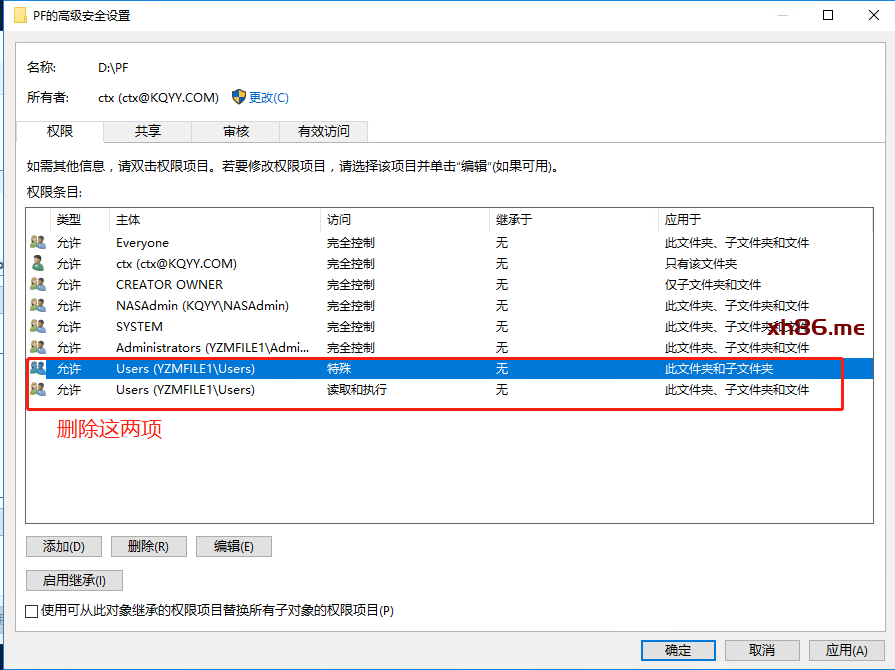Click the 编辑(E) button
895x670 pixels.
pyautogui.click(x=233, y=546)
